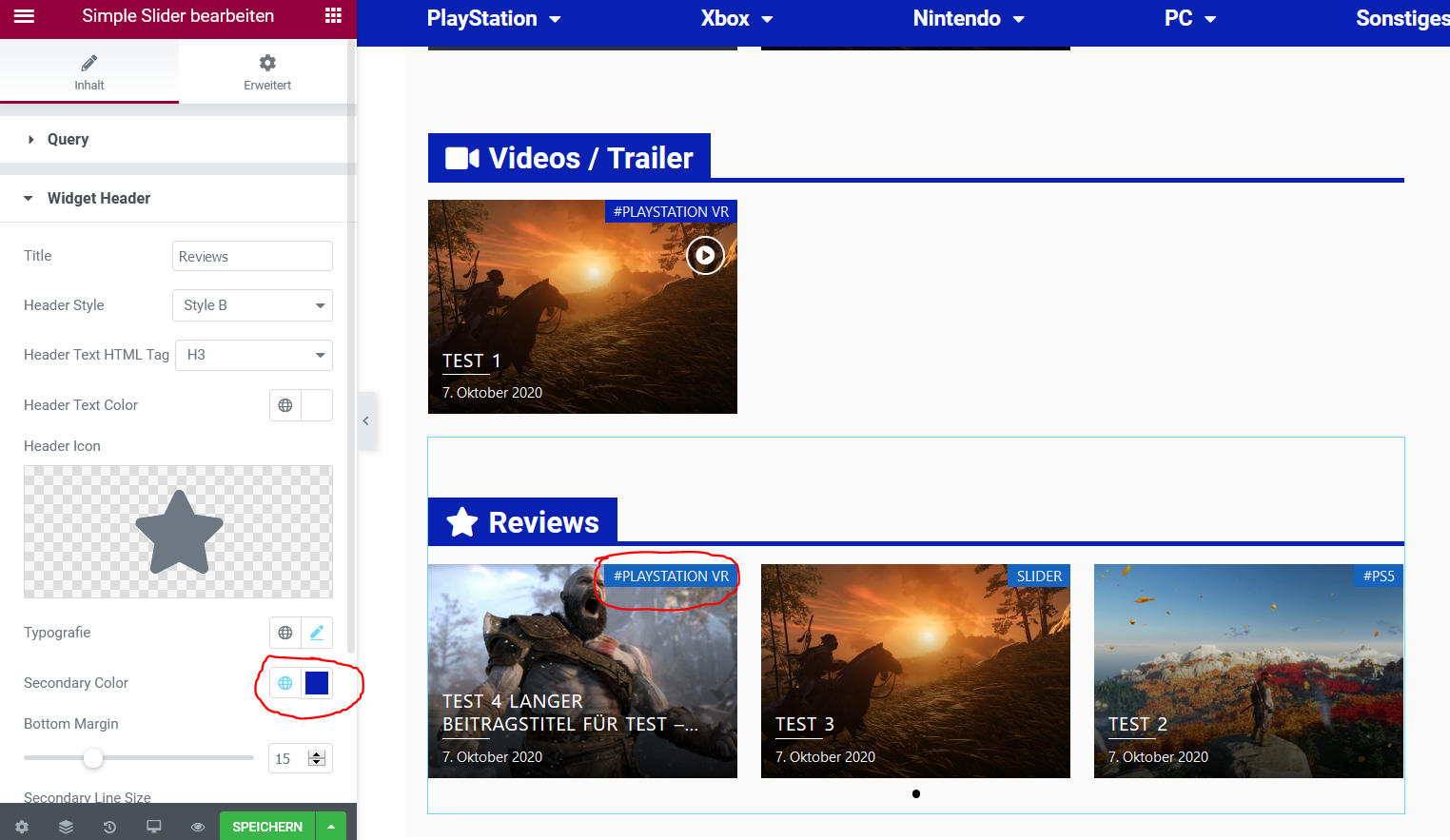Play the TEST 1 video icon
Viewport: 1450px width, 840px height.
point(705,255)
